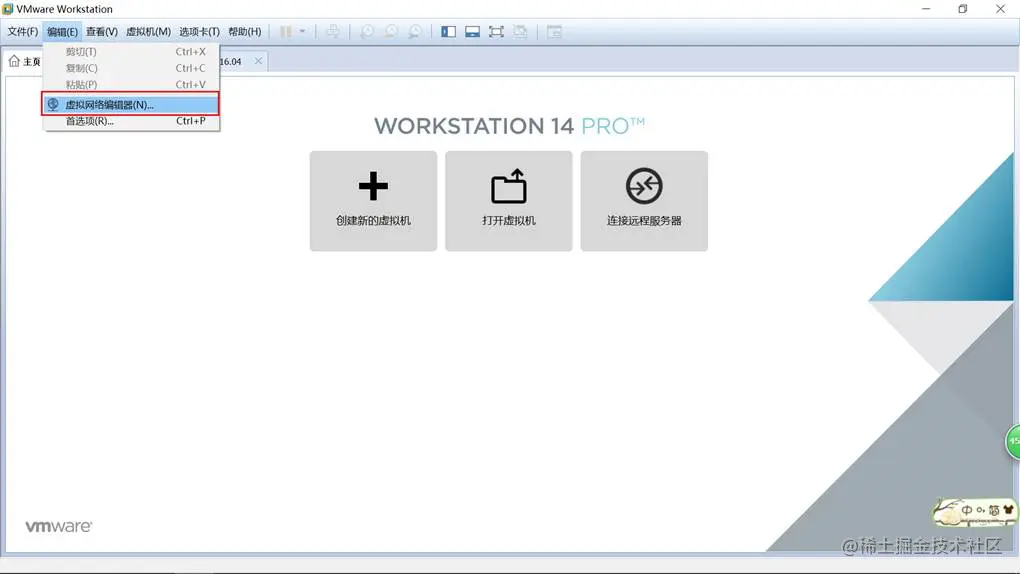Click the 连接远程服务器 tile
The height and width of the screenshot is (574, 1020).
(x=644, y=201)
